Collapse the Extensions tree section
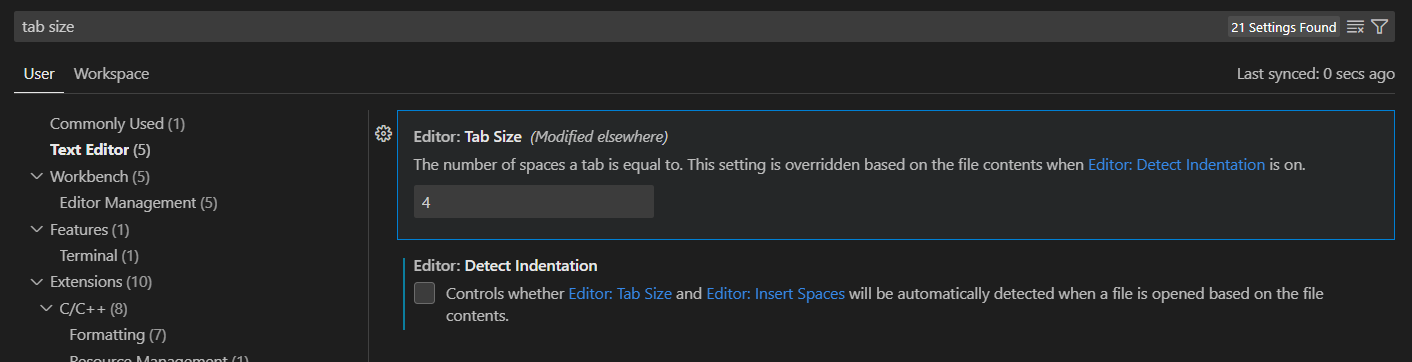Screen dimensions: 1412x362 (38, 282)
